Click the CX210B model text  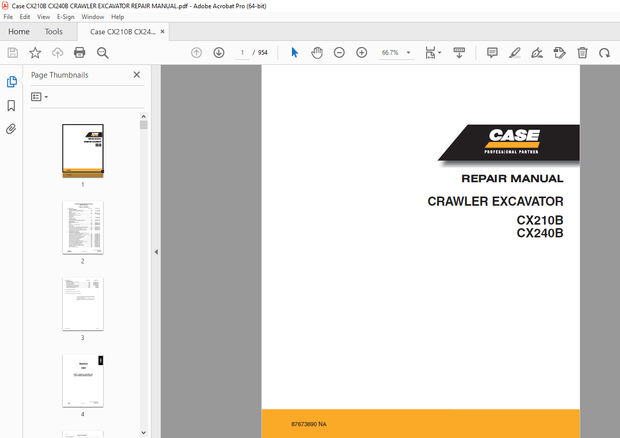pyautogui.click(x=540, y=220)
